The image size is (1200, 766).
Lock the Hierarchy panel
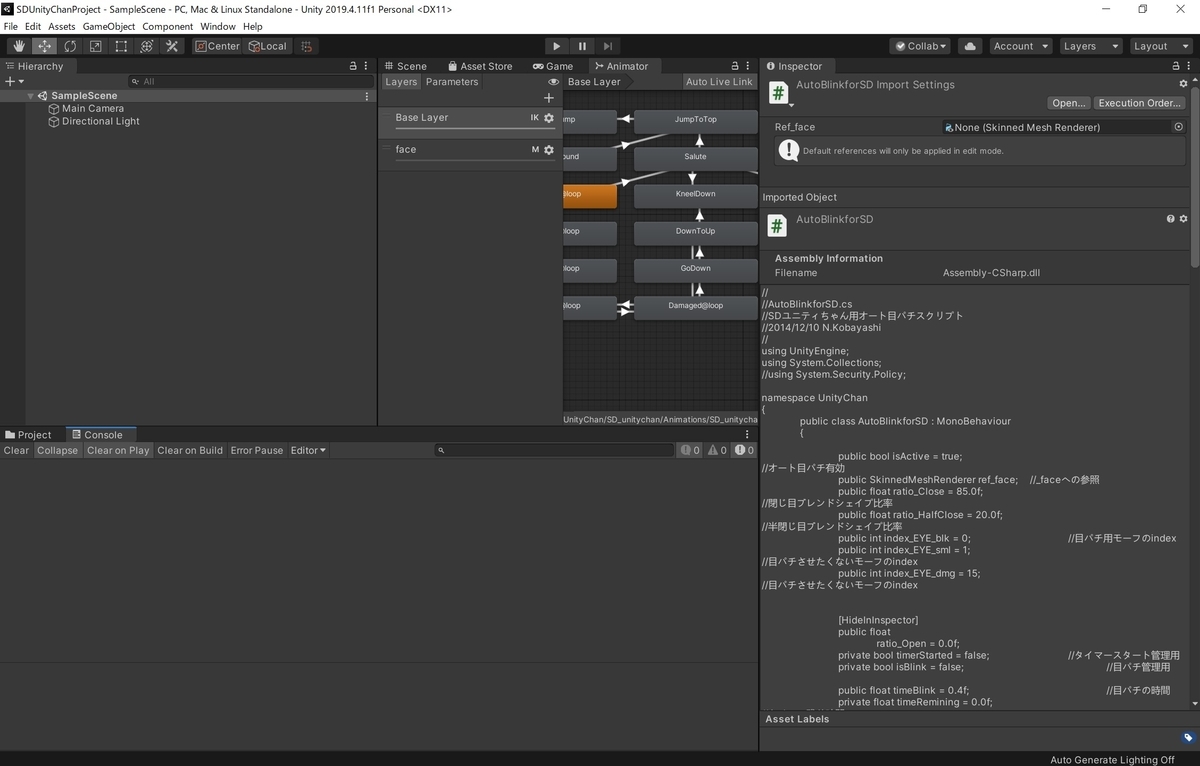point(352,66)
